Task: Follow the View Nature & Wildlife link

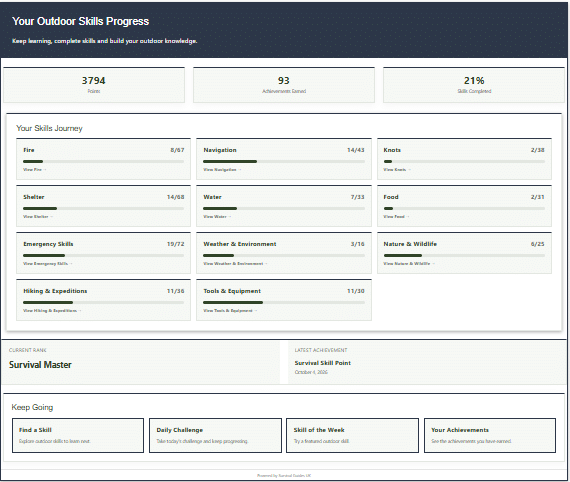Action: pyautogui.click(x=409, y=264)
